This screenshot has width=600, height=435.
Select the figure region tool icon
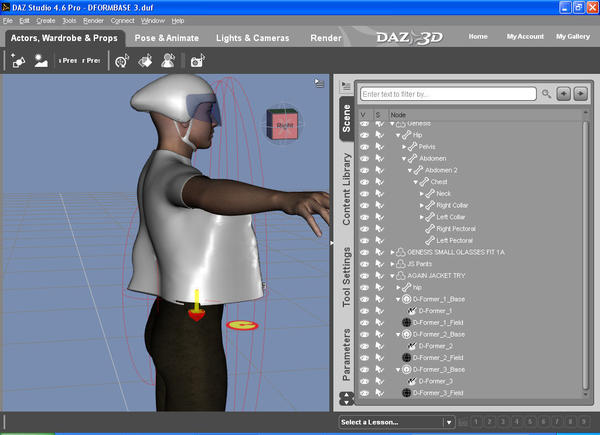pos(168,60)
